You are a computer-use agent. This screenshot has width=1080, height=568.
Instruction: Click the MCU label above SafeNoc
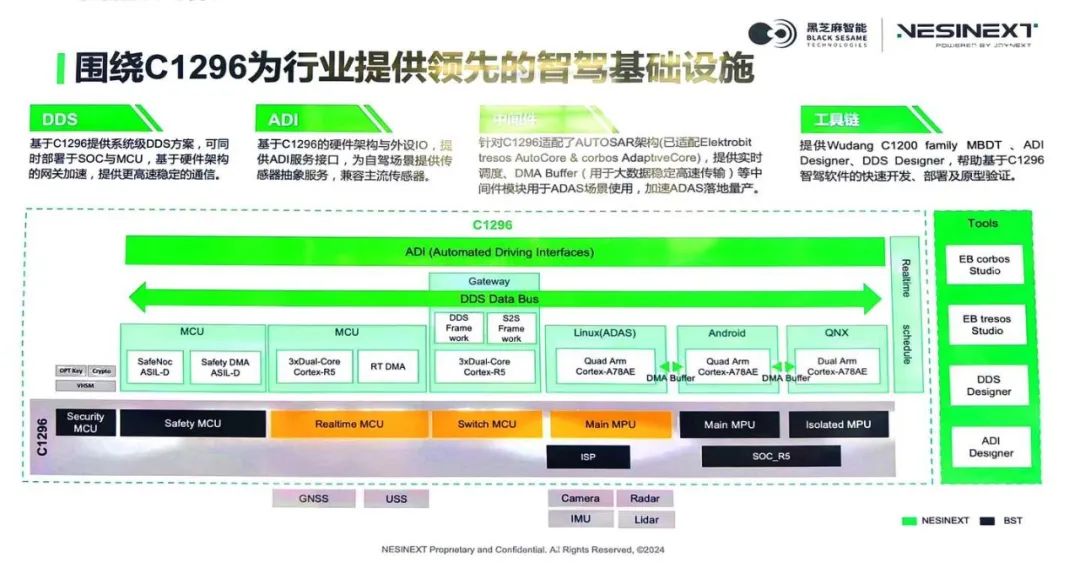click(192, 332)
